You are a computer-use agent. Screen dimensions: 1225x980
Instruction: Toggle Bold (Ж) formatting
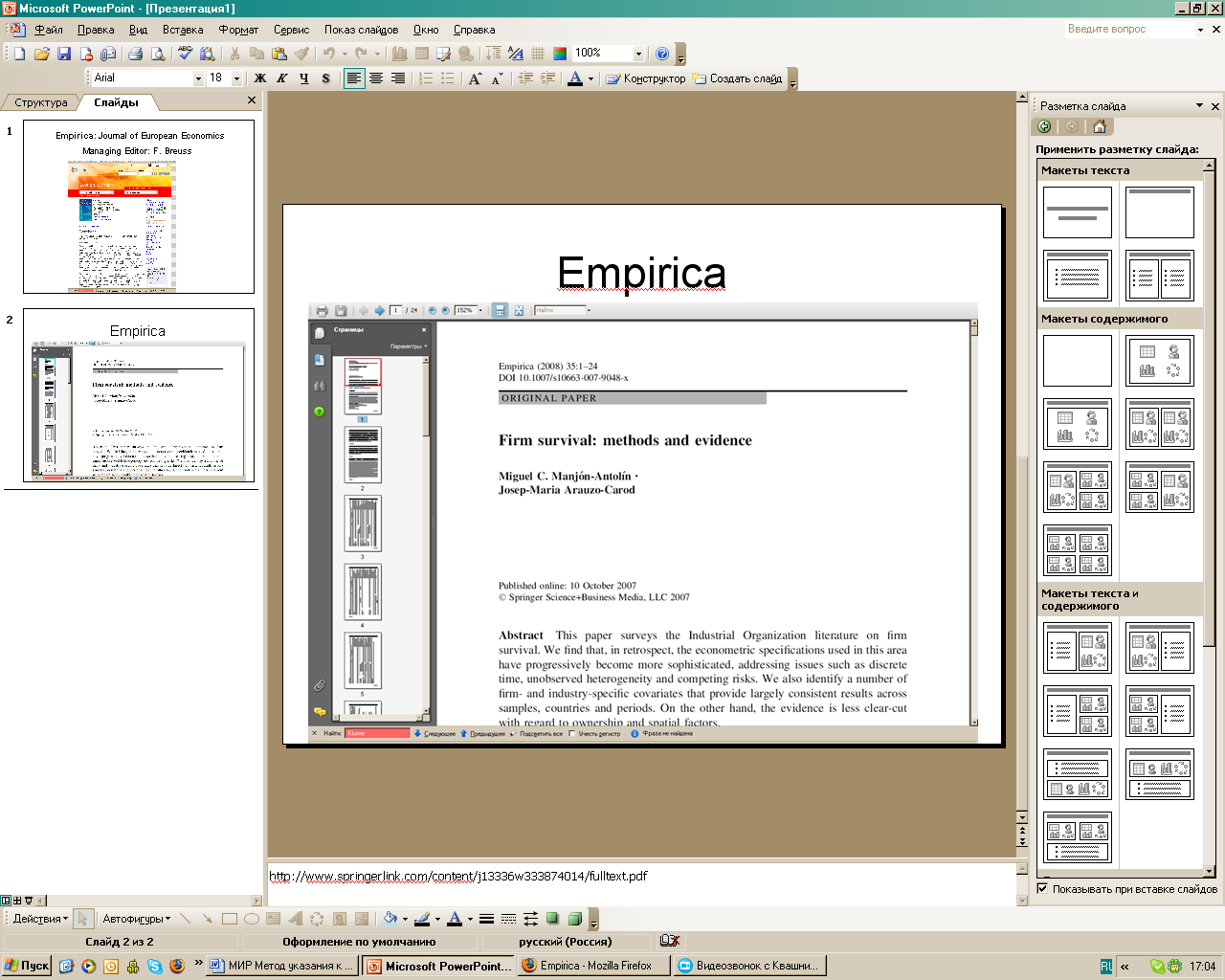tap(260, 78)
